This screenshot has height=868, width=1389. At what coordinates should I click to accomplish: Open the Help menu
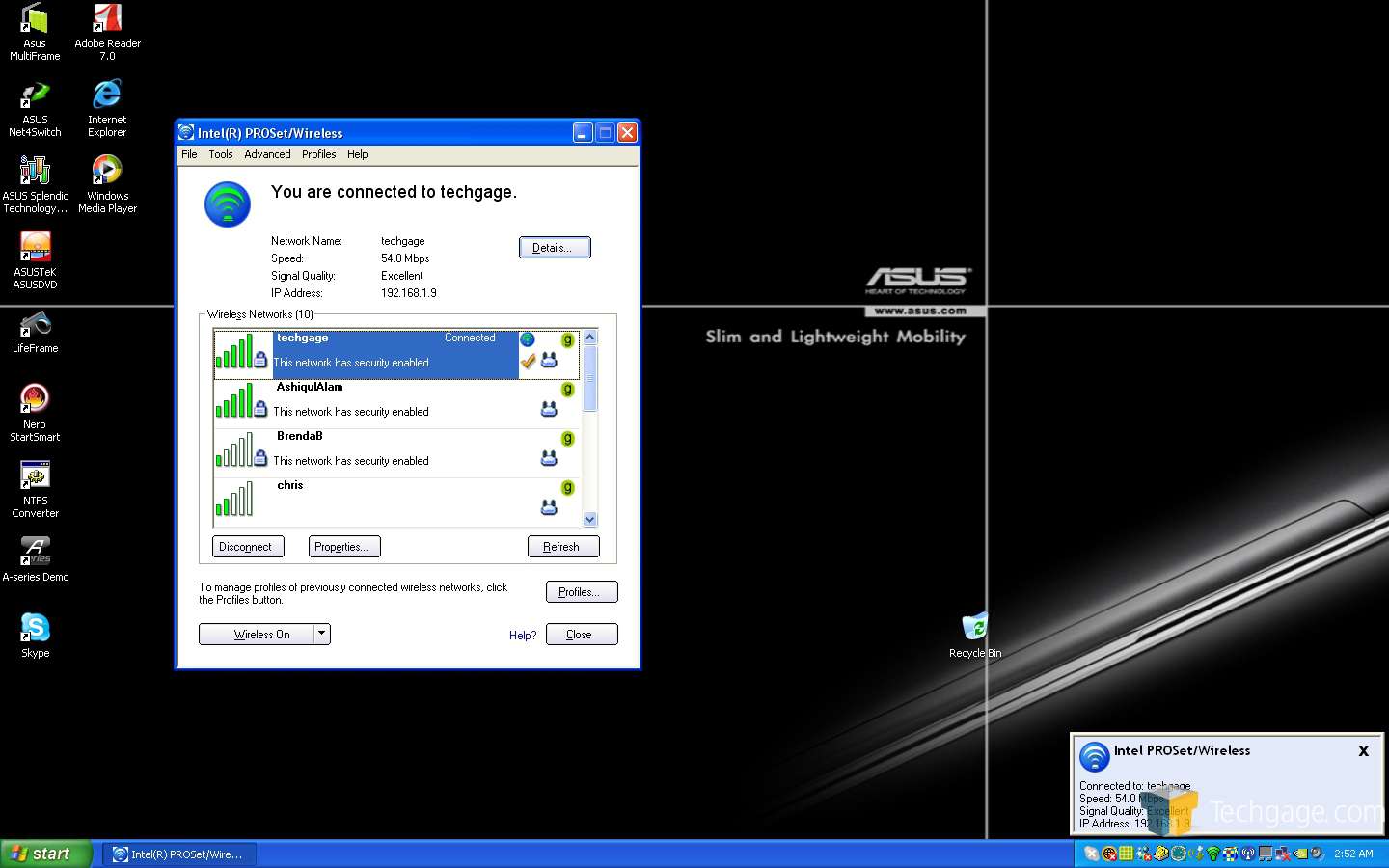click(x=357, y=154)
